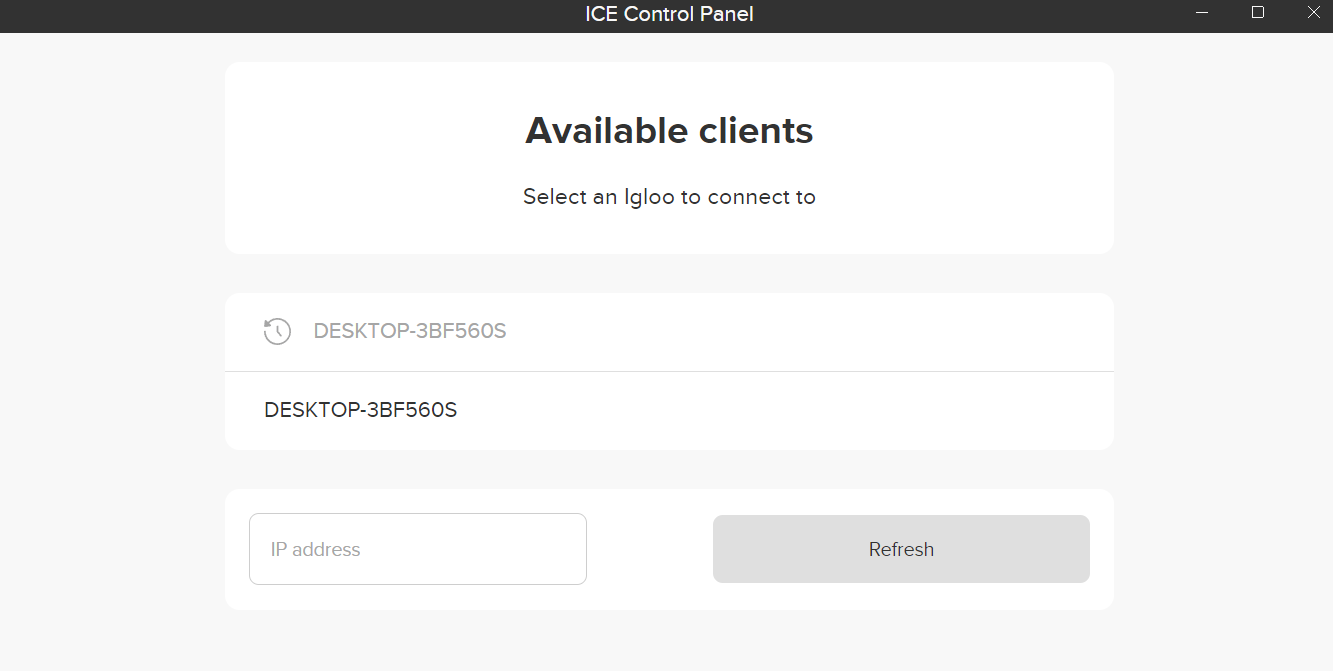
Task: Maximize the ICE Control Panel window
Action: (1257, 13)
